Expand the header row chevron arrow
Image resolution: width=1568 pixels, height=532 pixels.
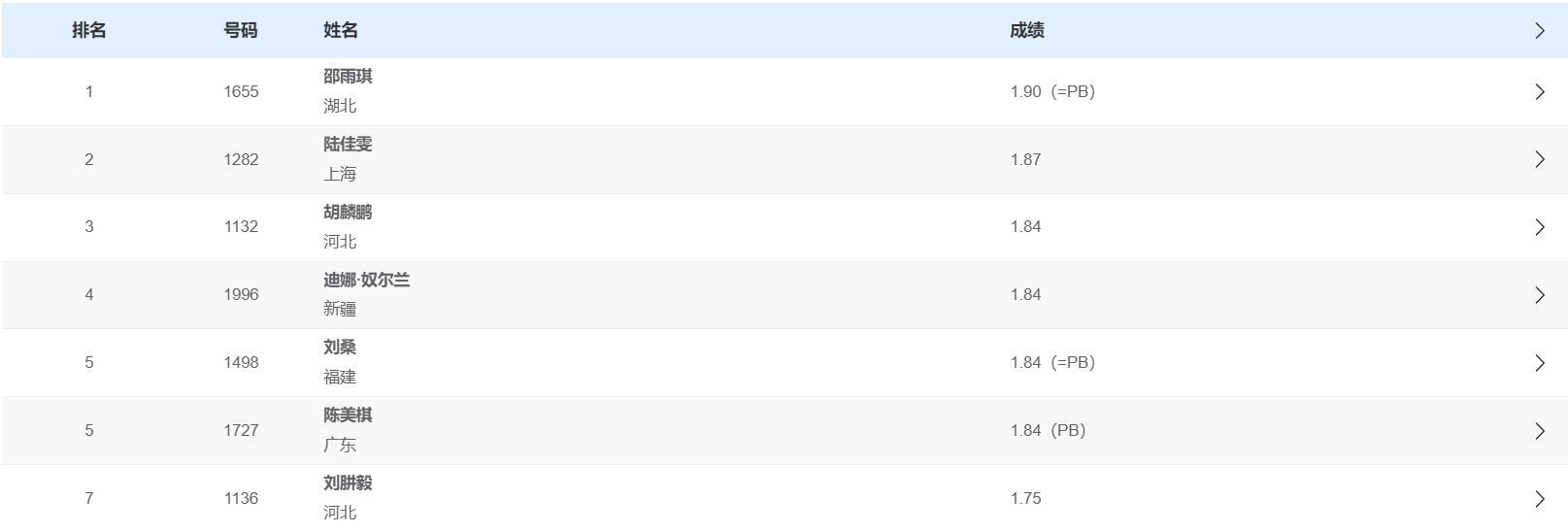pyautogui.click(x=1539, y=30)
